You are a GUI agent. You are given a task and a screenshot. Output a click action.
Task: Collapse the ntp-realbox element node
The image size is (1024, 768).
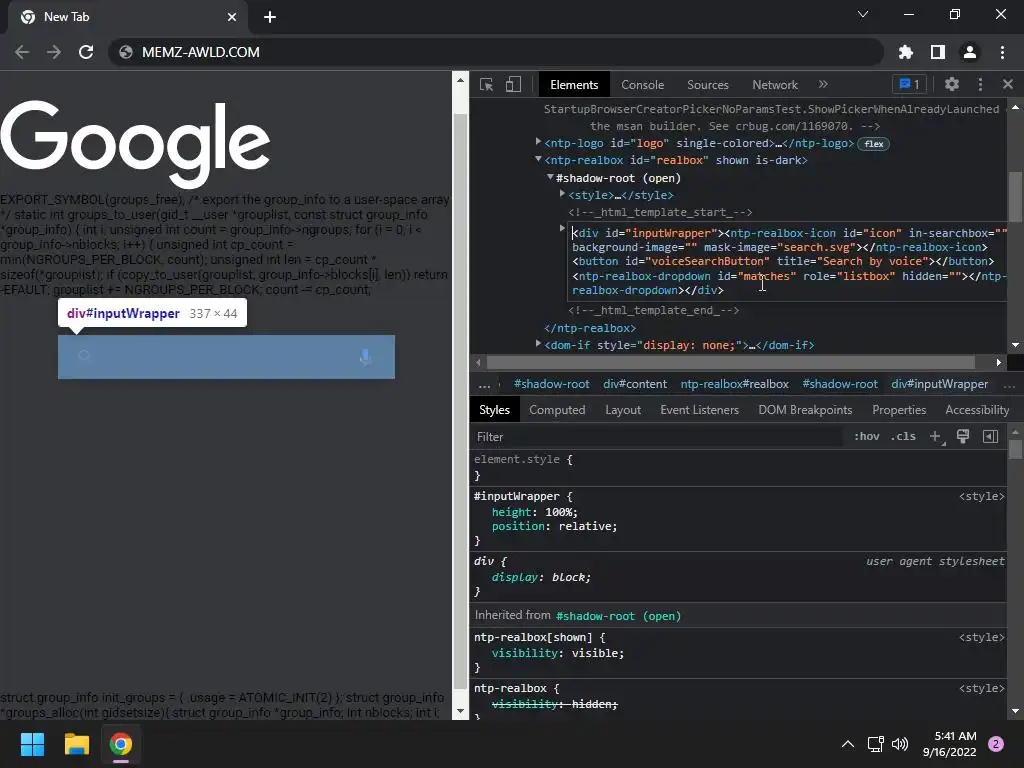coord(538,159)
